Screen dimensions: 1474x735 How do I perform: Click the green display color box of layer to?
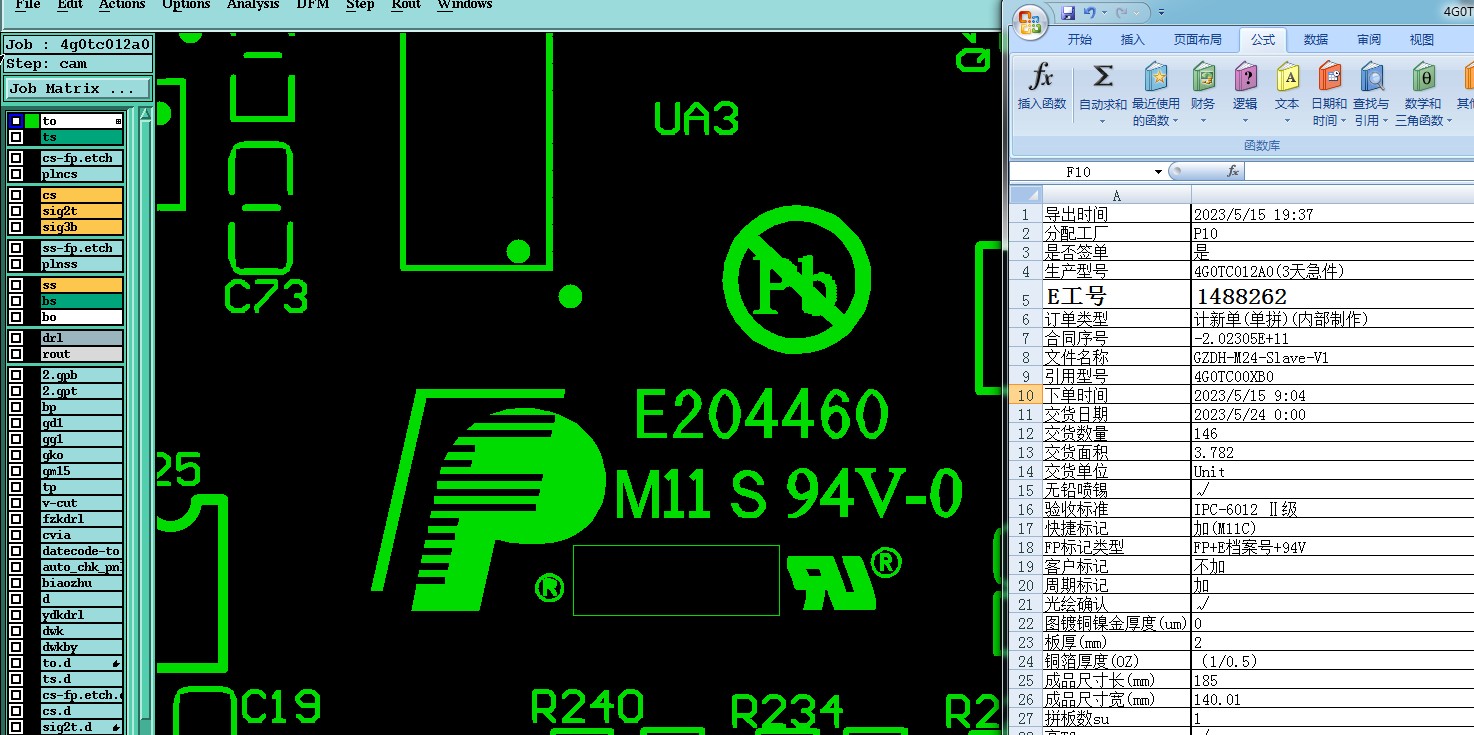click(x=32, y=121)
